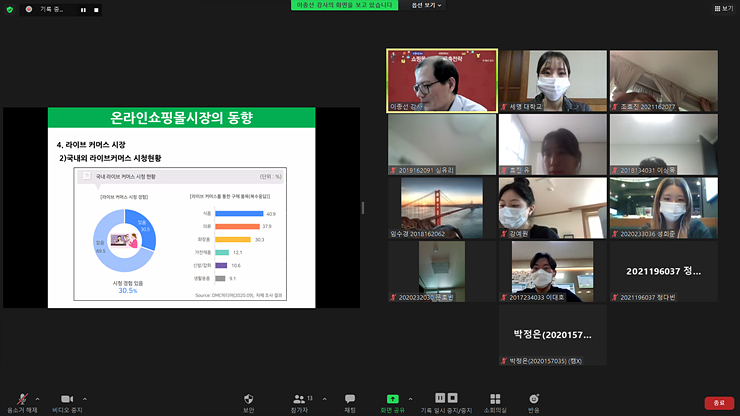Click muted mic icon on 2020232030 tile
This screenshot has width=740, height=416.
pos(393,297)
